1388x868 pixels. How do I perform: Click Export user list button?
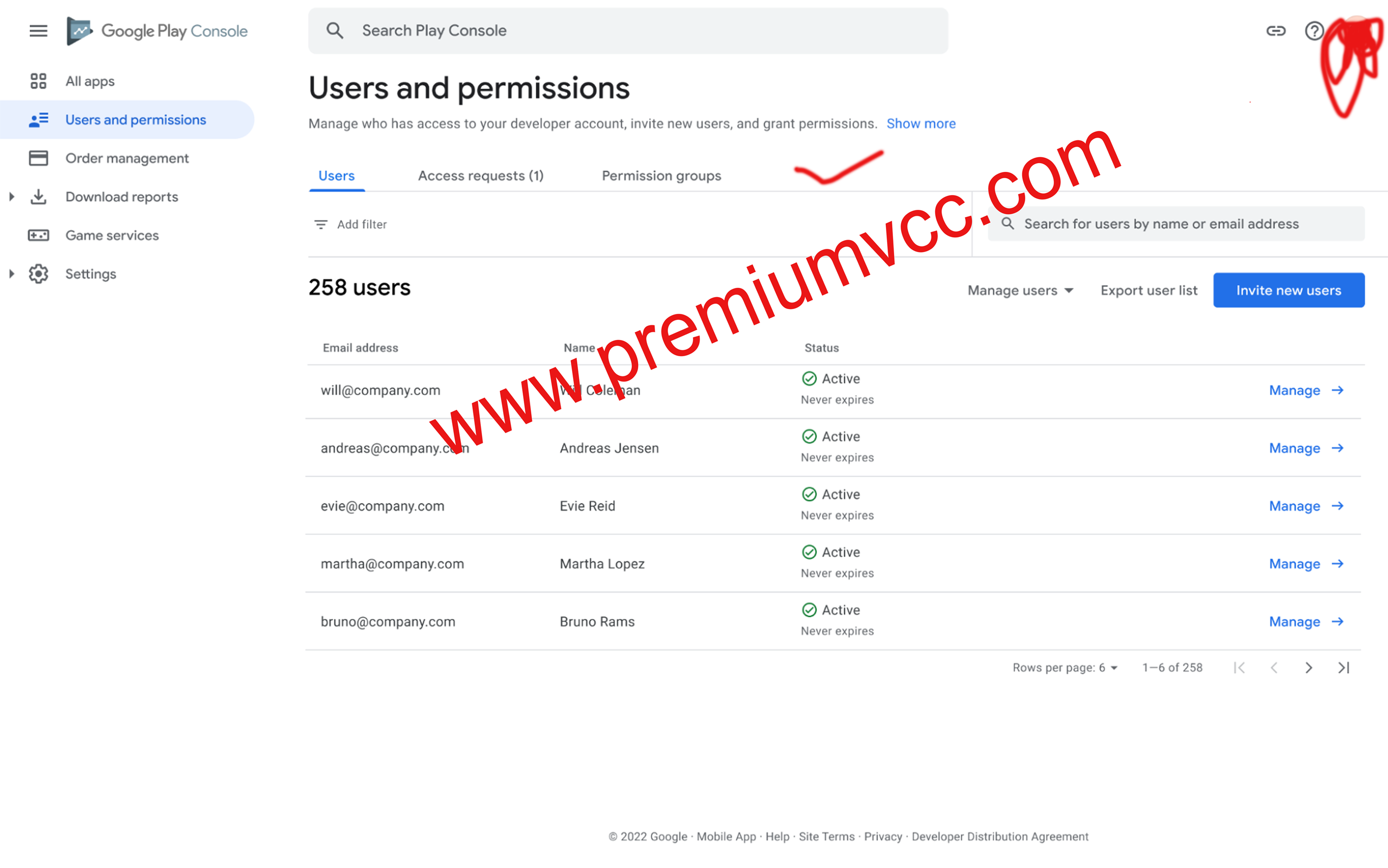pos(1149,290)
